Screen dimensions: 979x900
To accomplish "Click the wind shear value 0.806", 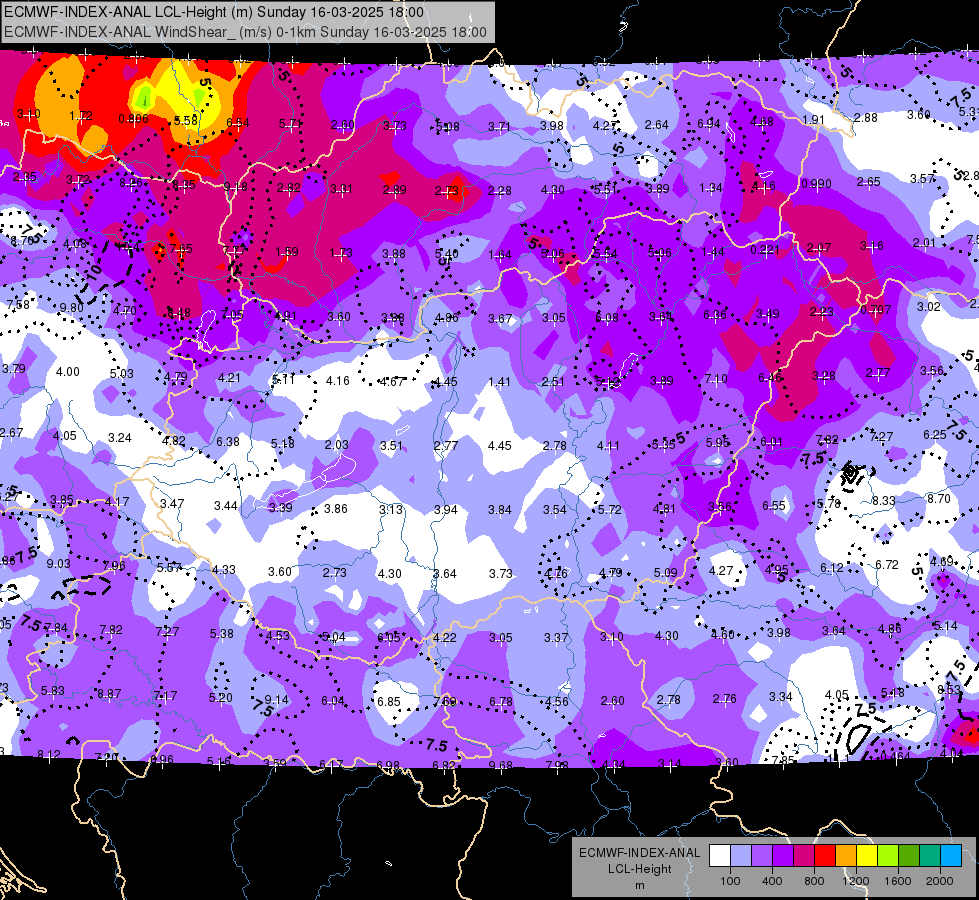I will [x=134, y=119].
